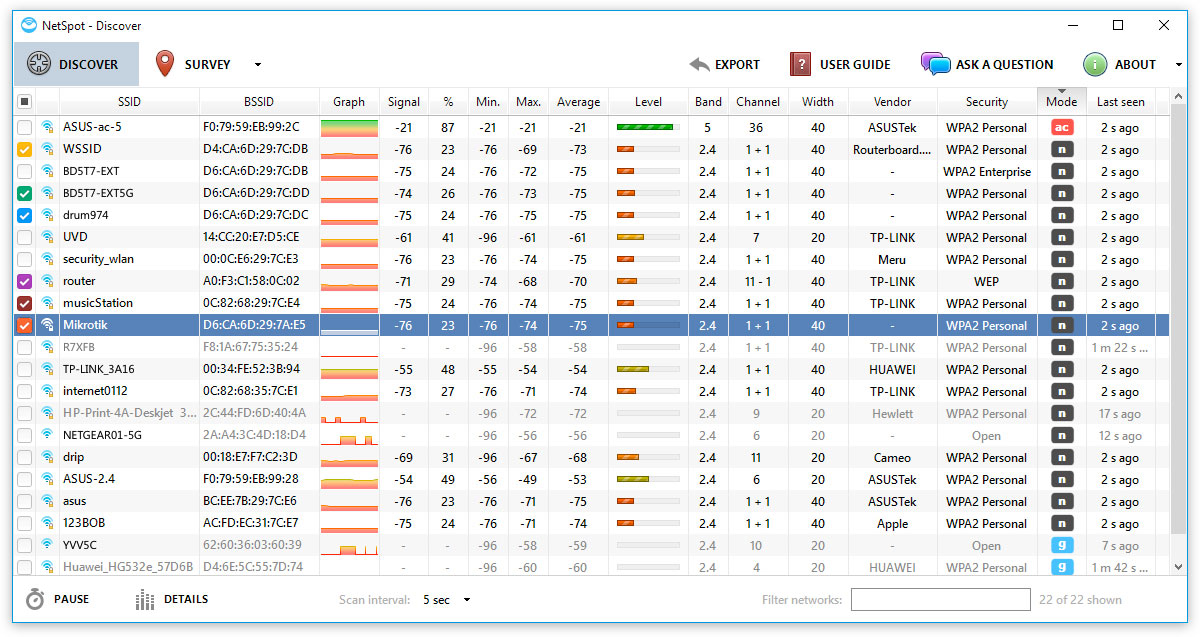Click the red 'ac' mode badge for ASUS-ac-5
This screenshot has width=1200, height=637.
pyautogui.click(x=1061, y=127)
